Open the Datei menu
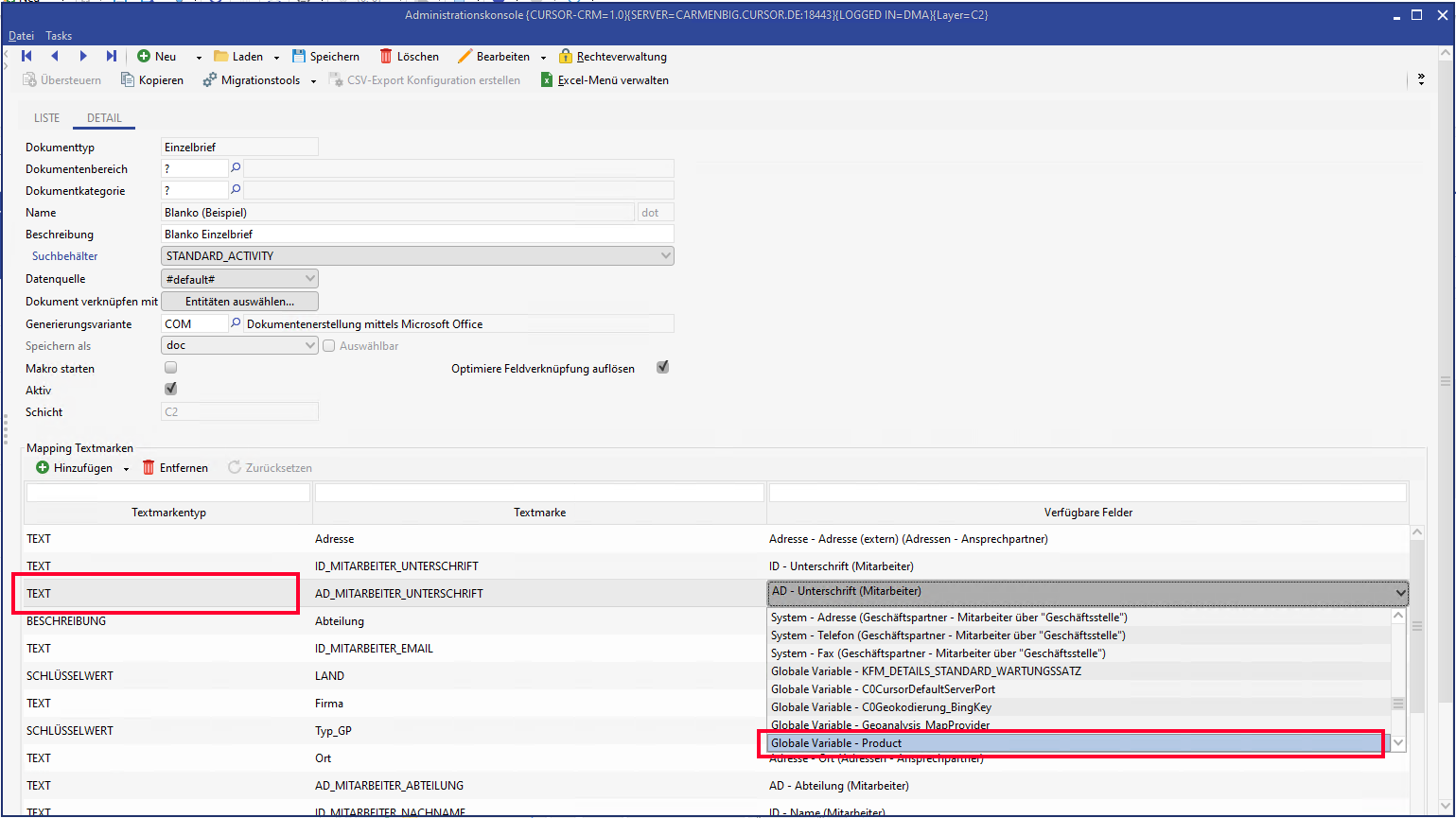 [21, 36]
